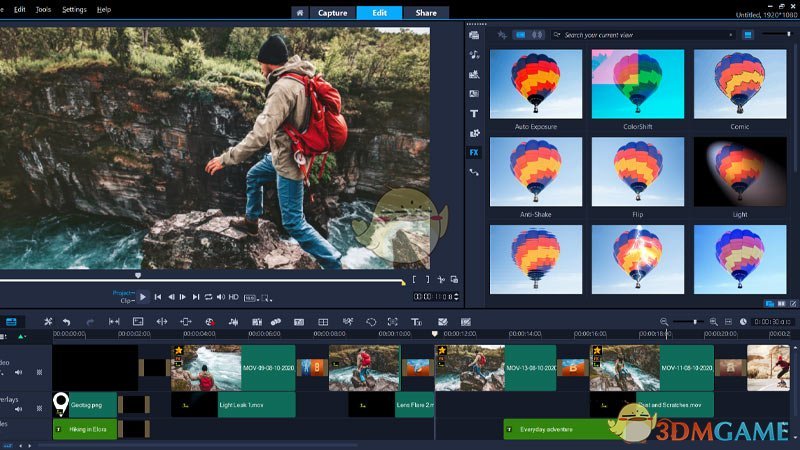This screenshot has width=800, height=450.
Task: Adjust the timecode stepper arrows
Action: [x=458, y=297]
